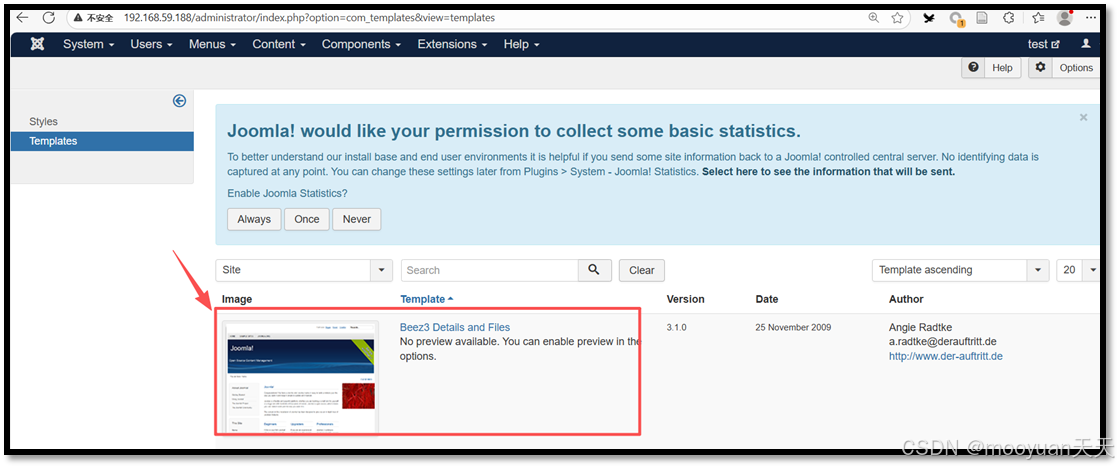Choose Never for Joomla statistics
Screen dimensions: 1119x468
[x=357, y=219]
